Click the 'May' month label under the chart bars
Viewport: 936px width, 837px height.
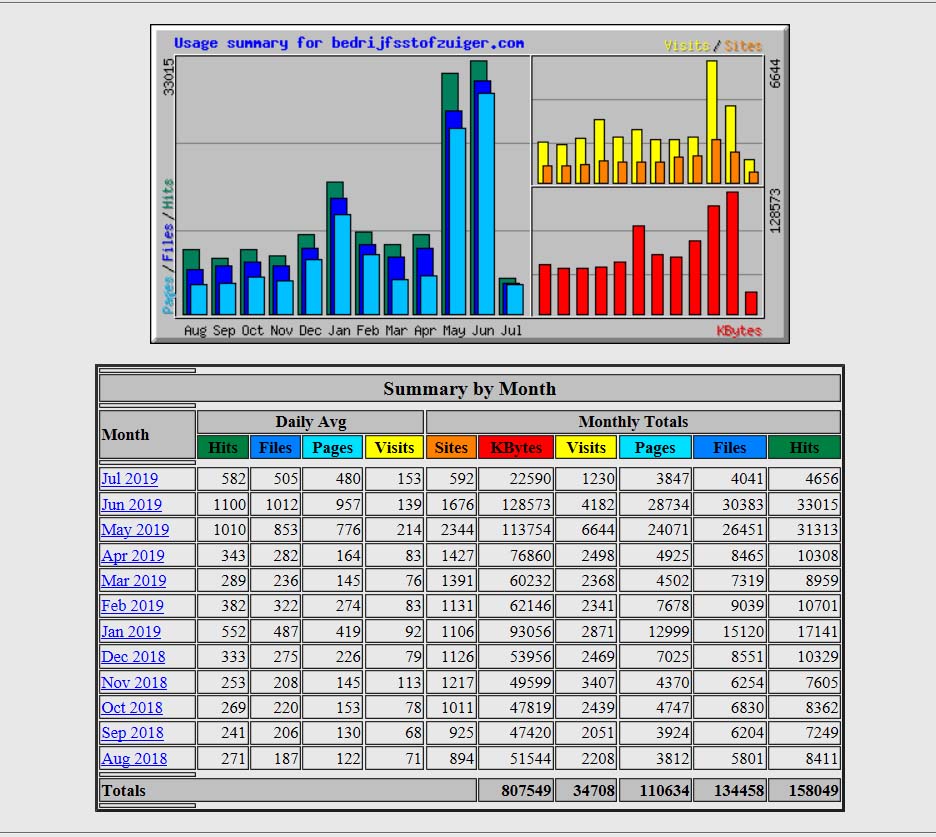click(454, 331)
